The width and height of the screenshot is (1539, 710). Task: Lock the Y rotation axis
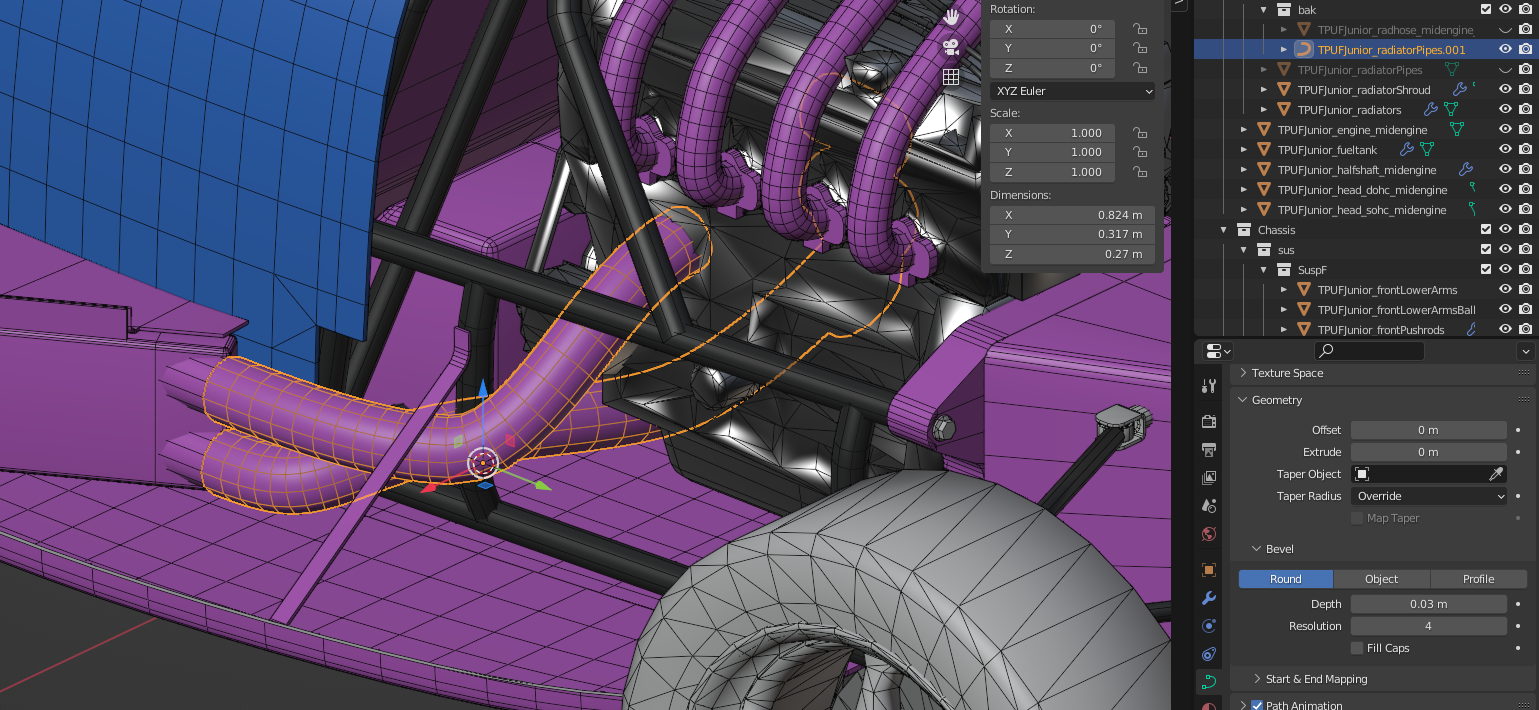click(1139, 48)
